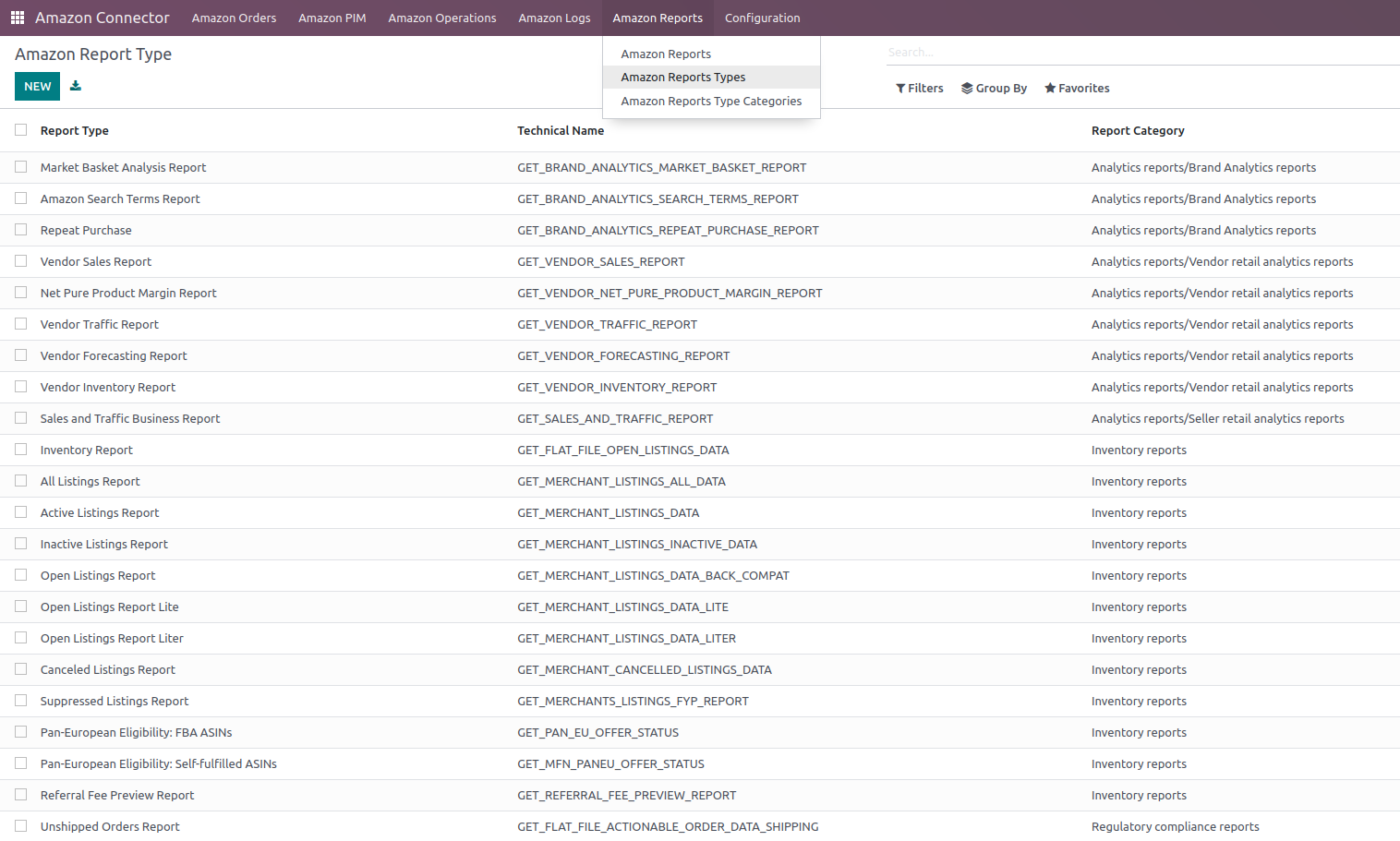Click the Amazon Report Type page title

(x=93, y=54)
